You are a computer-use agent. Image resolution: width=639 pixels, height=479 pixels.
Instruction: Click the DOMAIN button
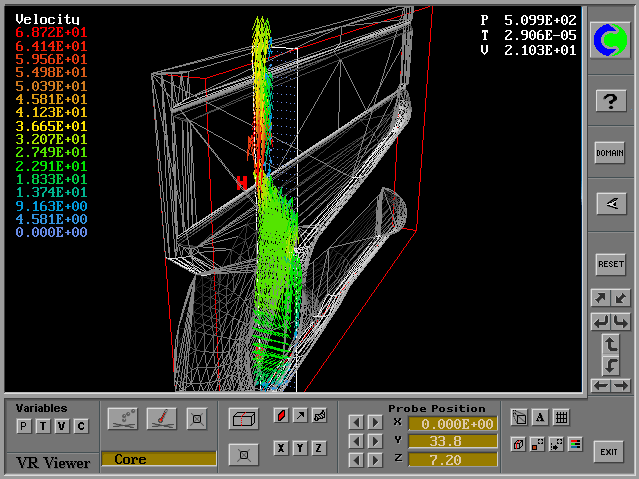610,152
